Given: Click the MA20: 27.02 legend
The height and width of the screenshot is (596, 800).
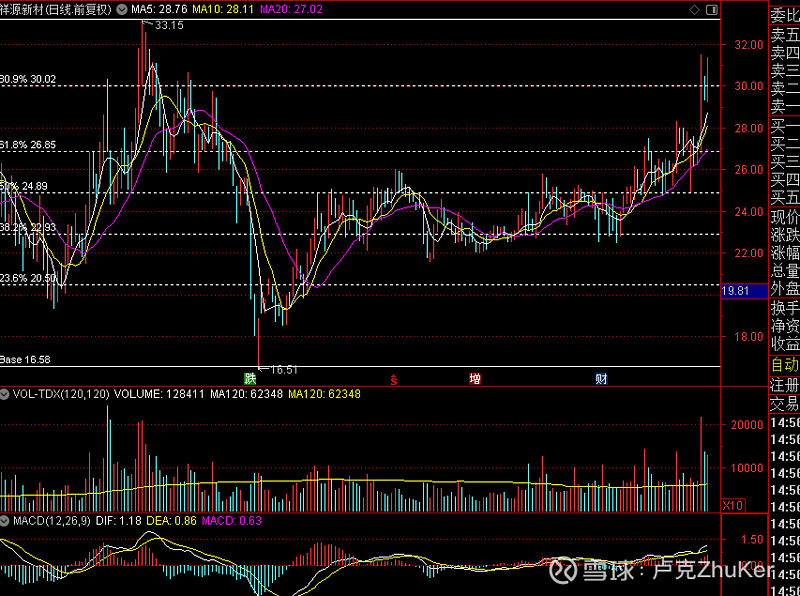Looking at the screenshot, I should [x=291, y=9].
